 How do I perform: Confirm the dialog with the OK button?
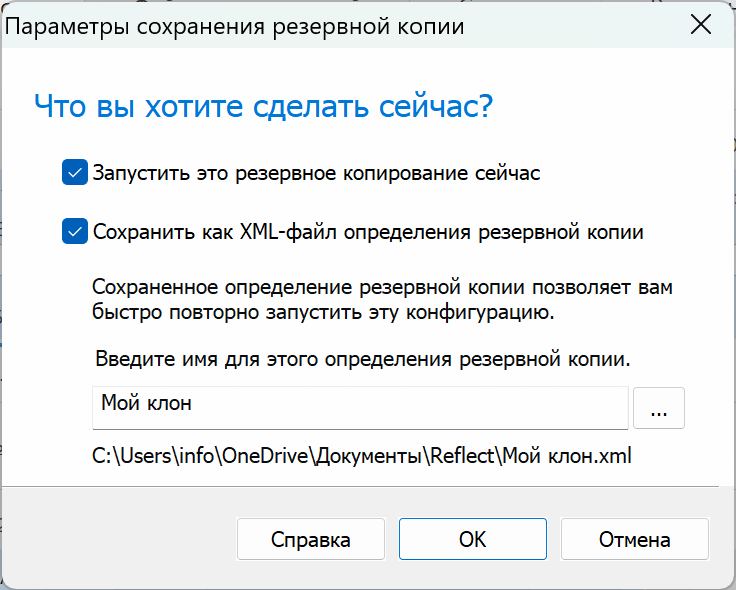(472, 540)
